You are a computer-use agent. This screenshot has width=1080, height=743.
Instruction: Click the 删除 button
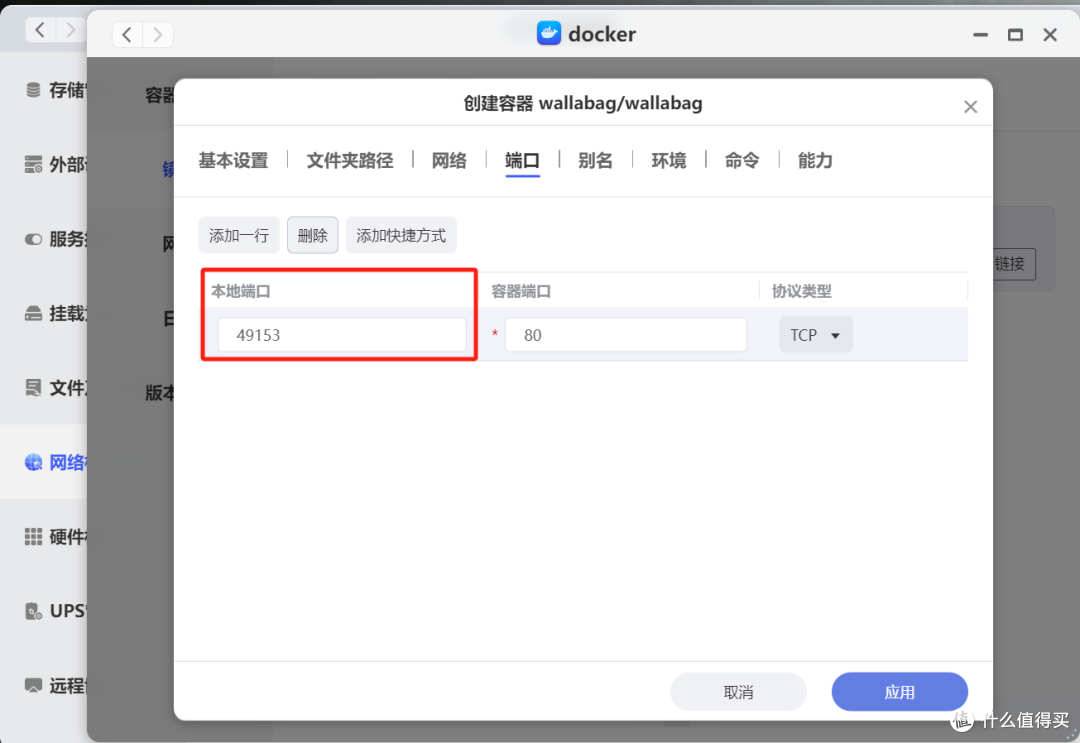click(313, 236)
